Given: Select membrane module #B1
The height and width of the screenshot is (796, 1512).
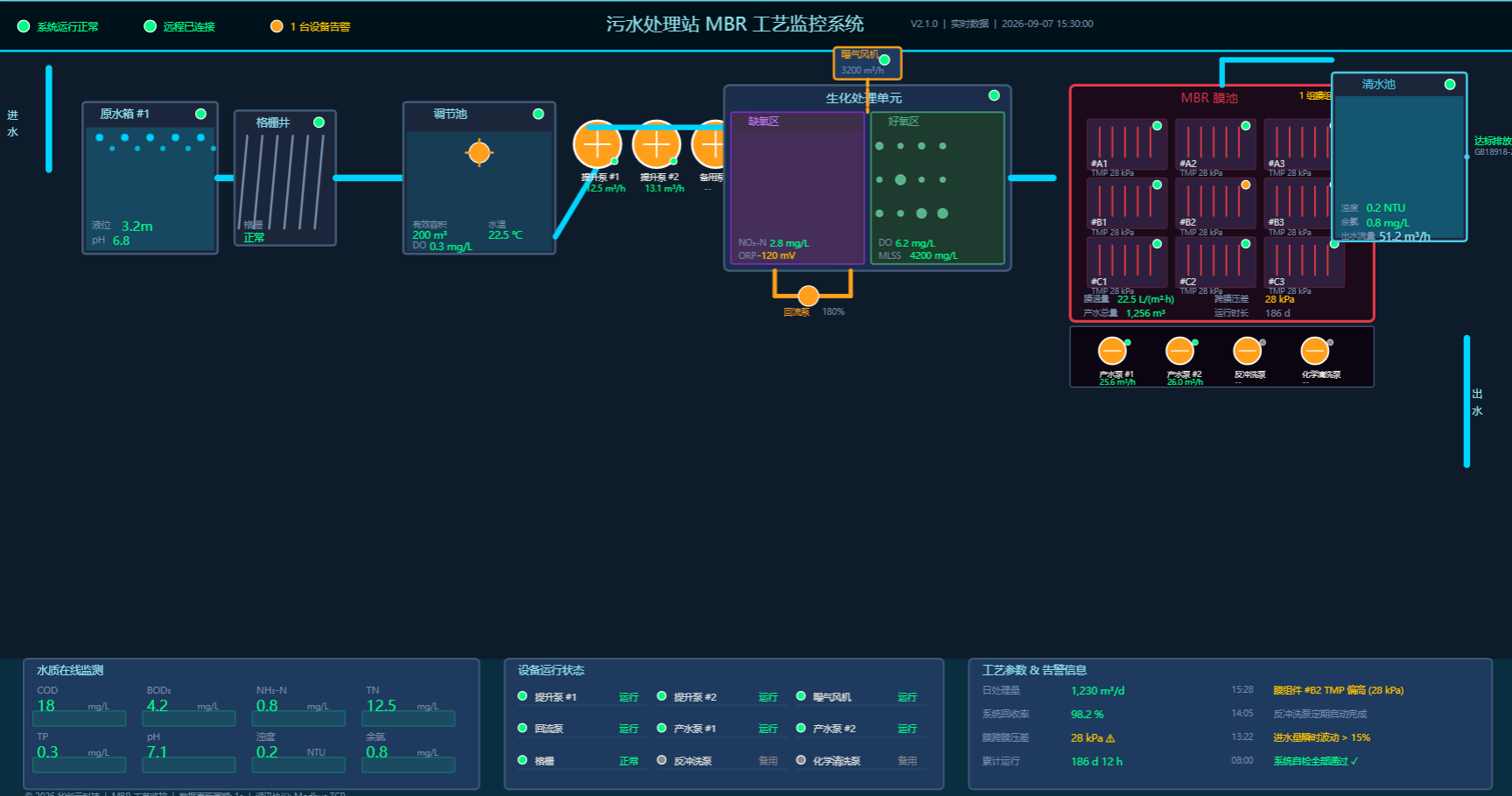Looking at the screenshot, I should [x=1127, y=203].
